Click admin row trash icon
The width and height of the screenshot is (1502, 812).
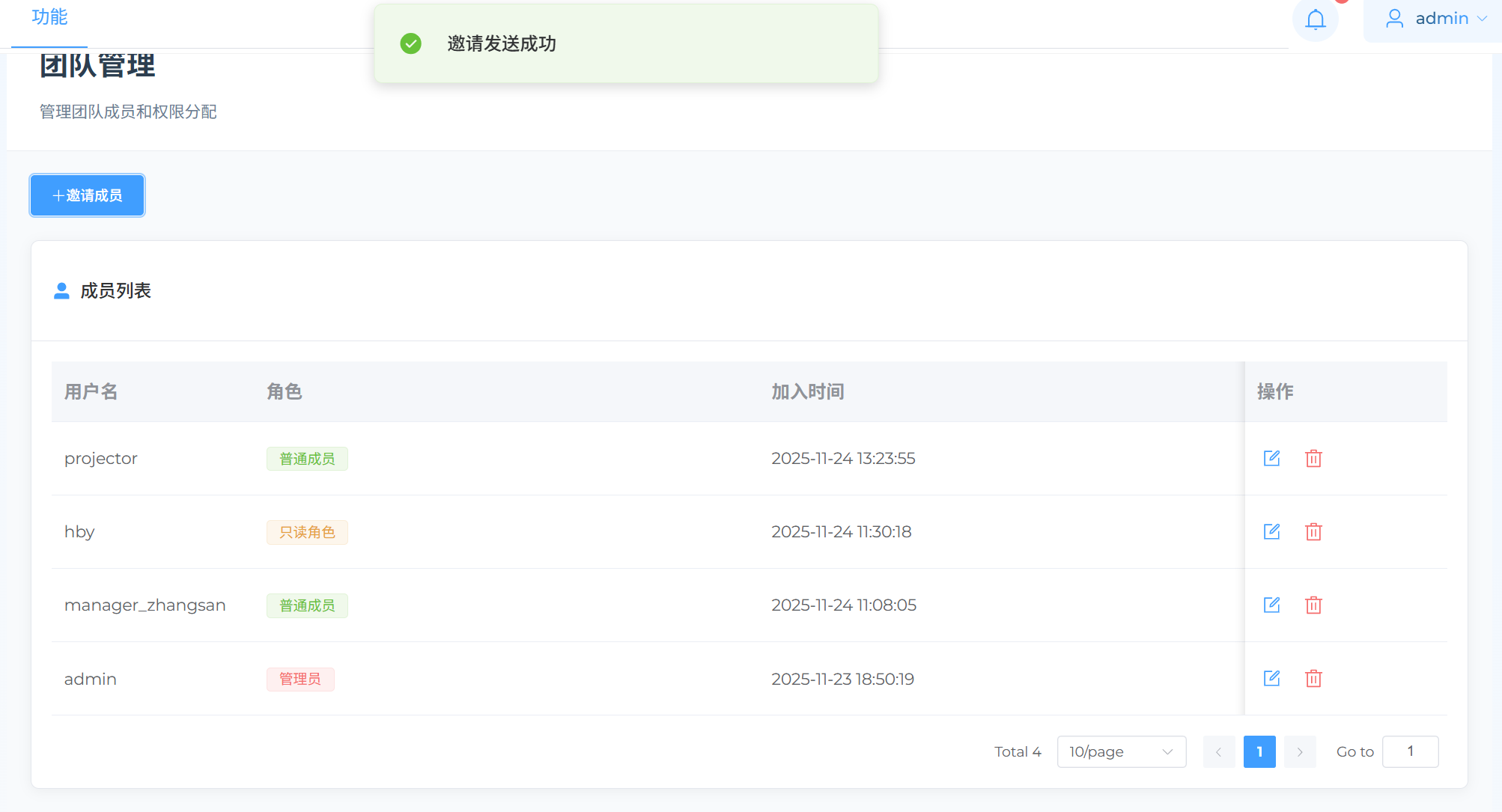[x=1313, y=678]
